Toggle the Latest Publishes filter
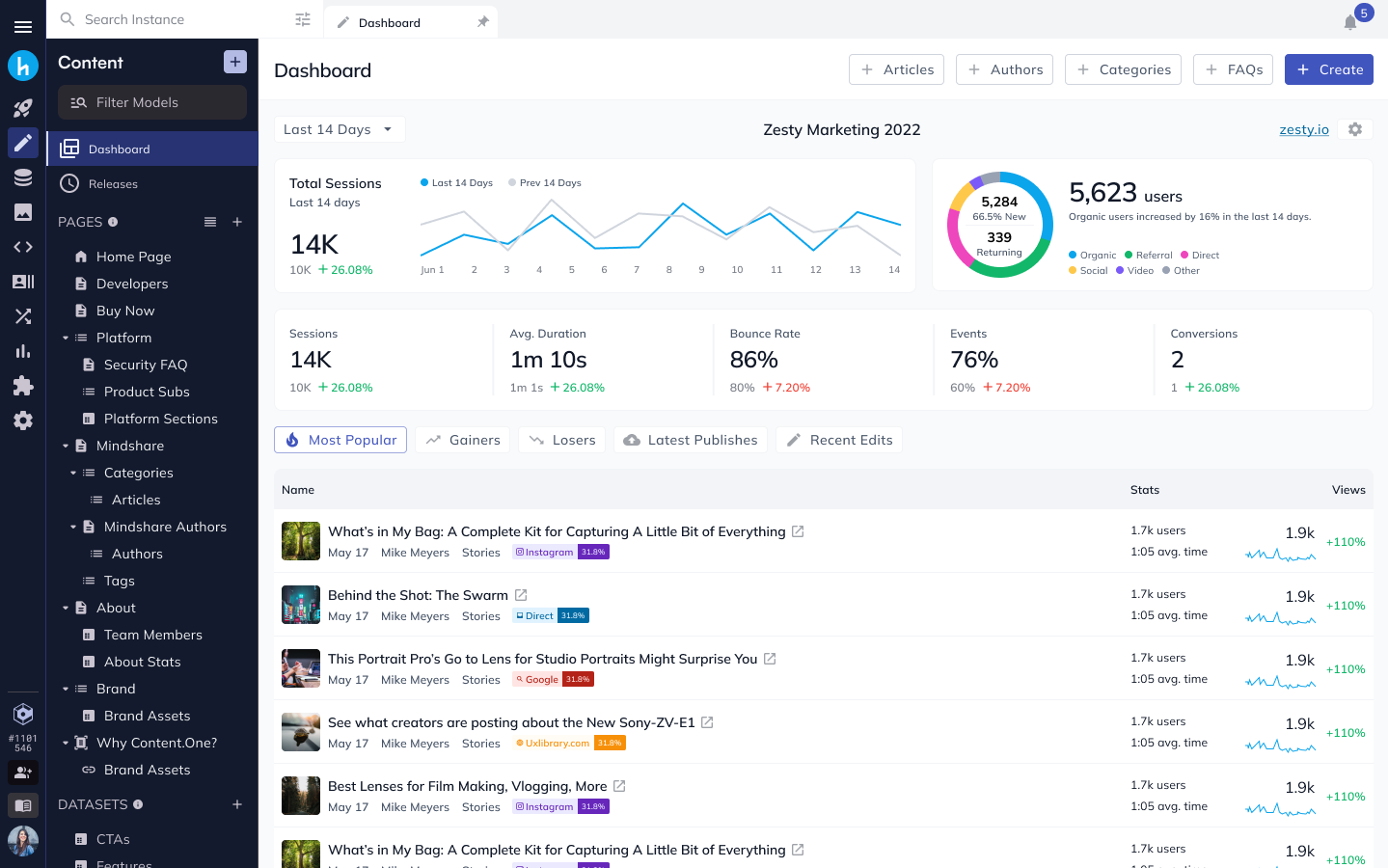 (x=690, y=440)
